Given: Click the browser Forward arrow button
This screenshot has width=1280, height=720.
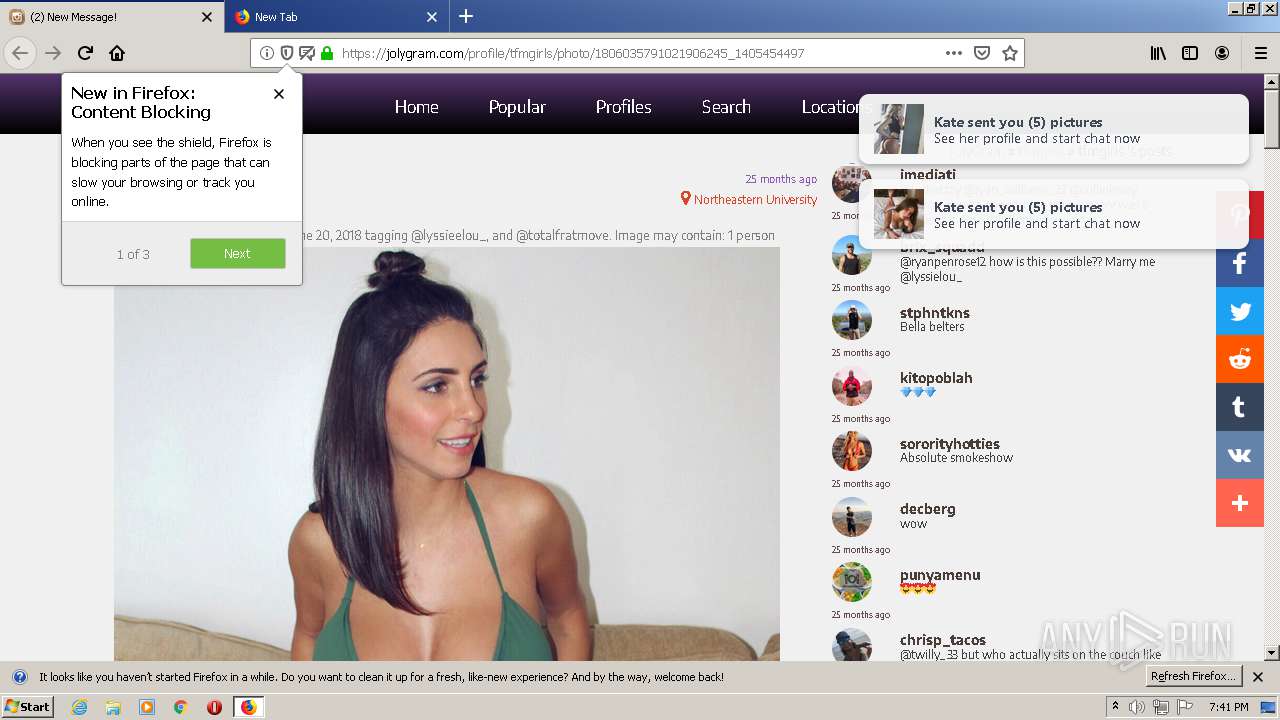Looking at the screenshot, I should [x=53, y=53].
